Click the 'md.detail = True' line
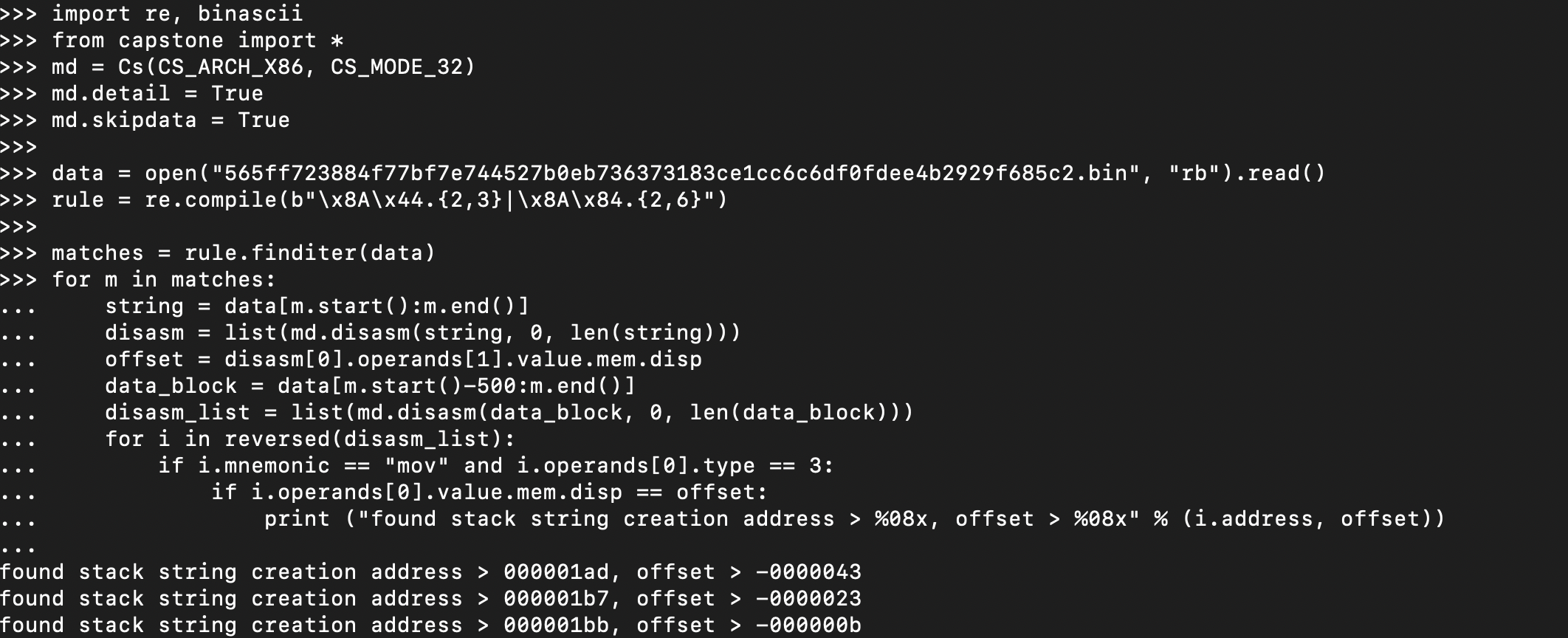Image resolution: width=1568 pixels, height=638 pixels. 157,94
